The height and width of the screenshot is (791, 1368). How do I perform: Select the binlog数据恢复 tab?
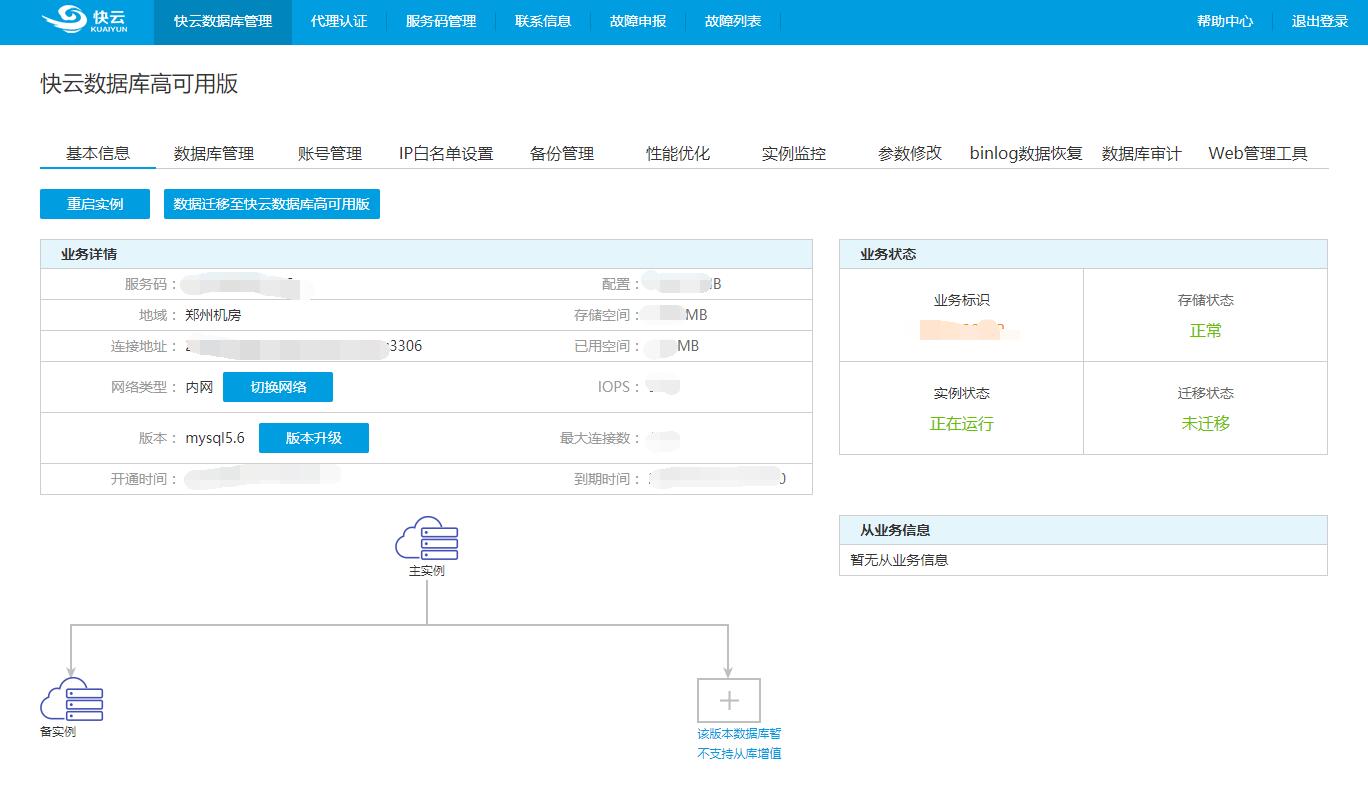1026,153
